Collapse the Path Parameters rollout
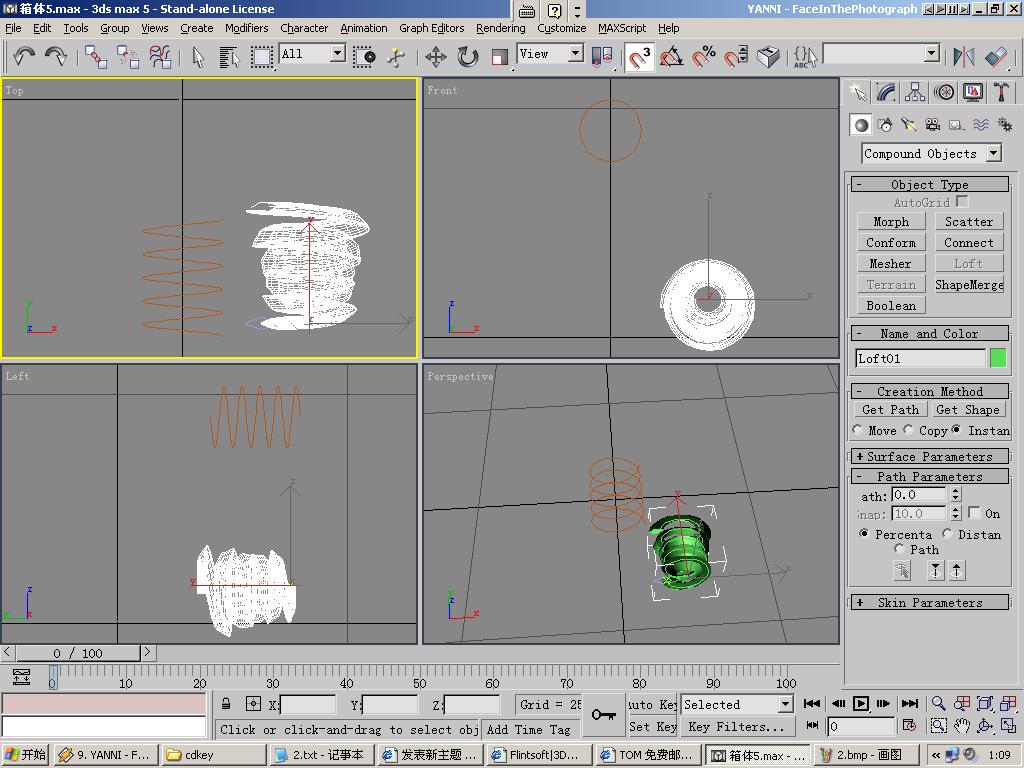The width and height of the screenshot is (1024, 768). (x=929, y=476)
